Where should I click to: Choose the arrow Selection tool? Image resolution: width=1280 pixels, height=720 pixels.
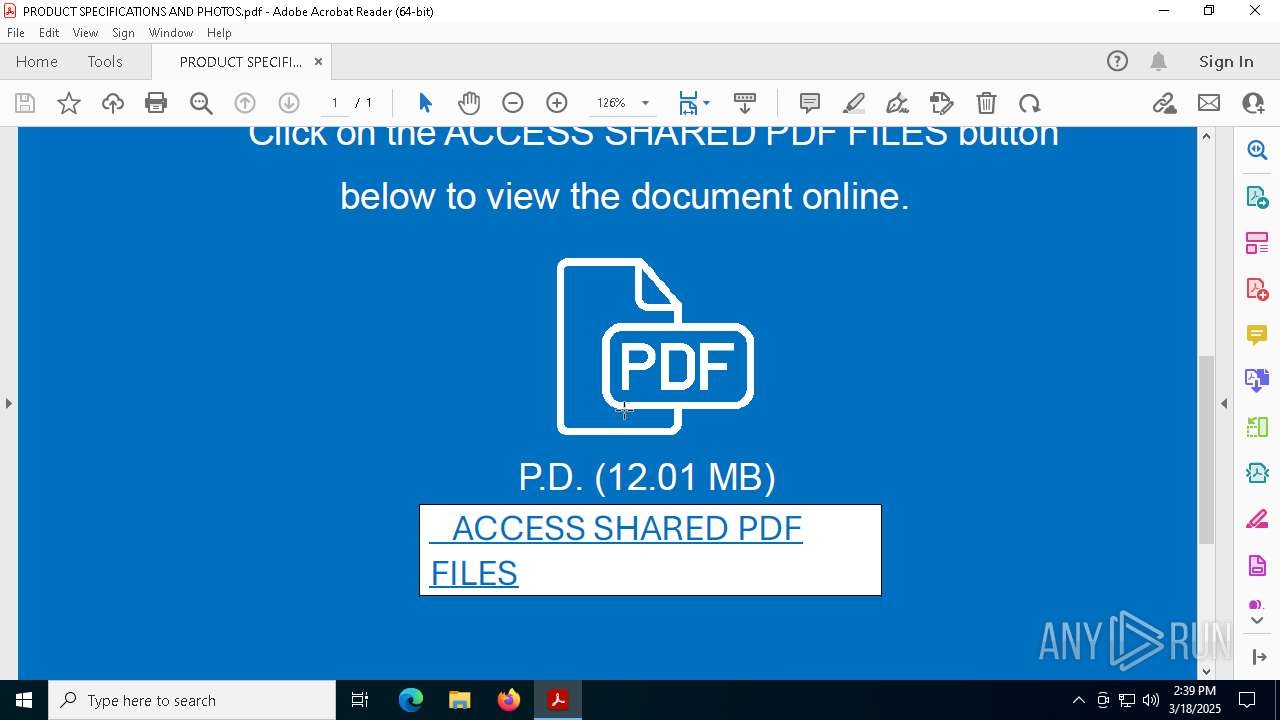click(425, 103)
